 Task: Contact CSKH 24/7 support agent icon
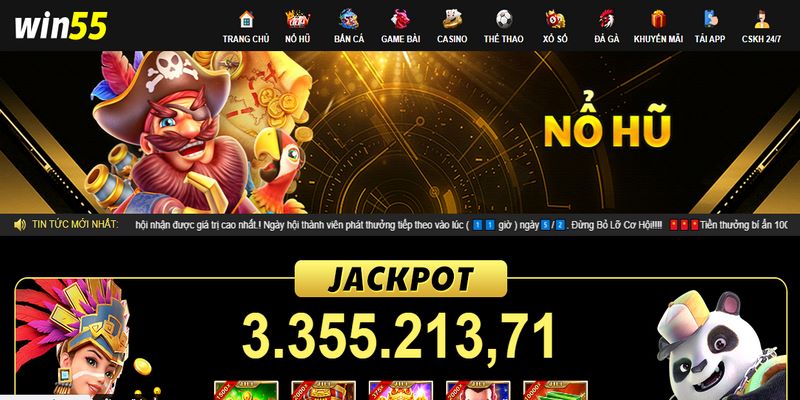tap(761, 19)
